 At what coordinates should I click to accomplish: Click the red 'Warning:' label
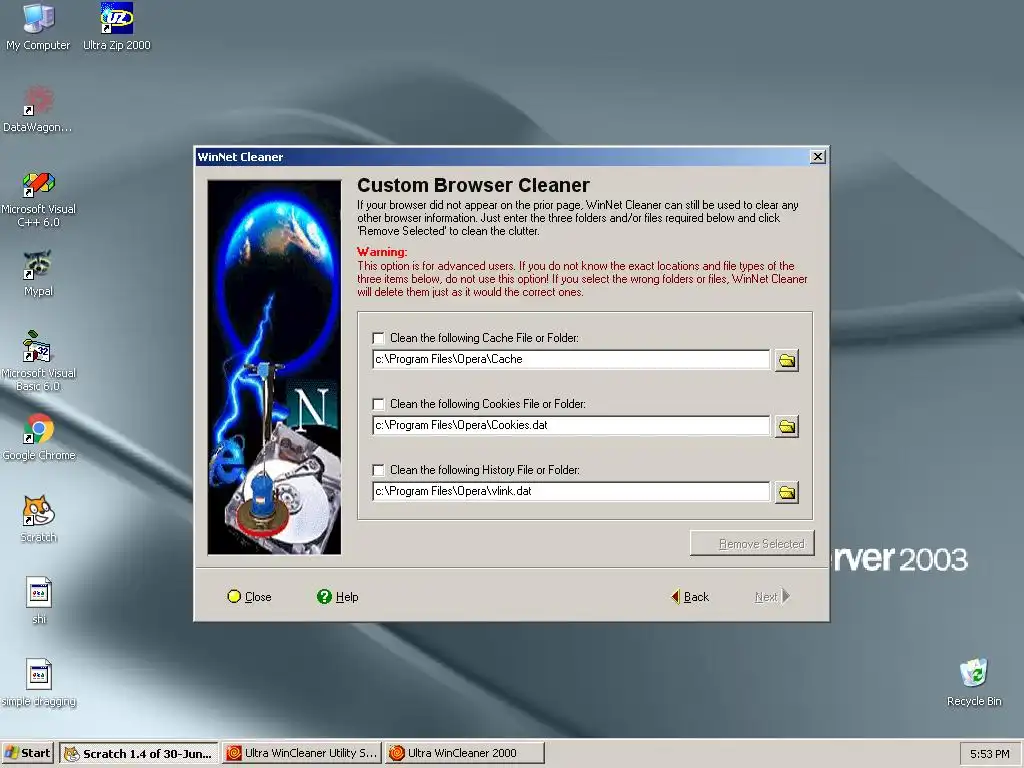pyautogui.click(x=382, y=252)
